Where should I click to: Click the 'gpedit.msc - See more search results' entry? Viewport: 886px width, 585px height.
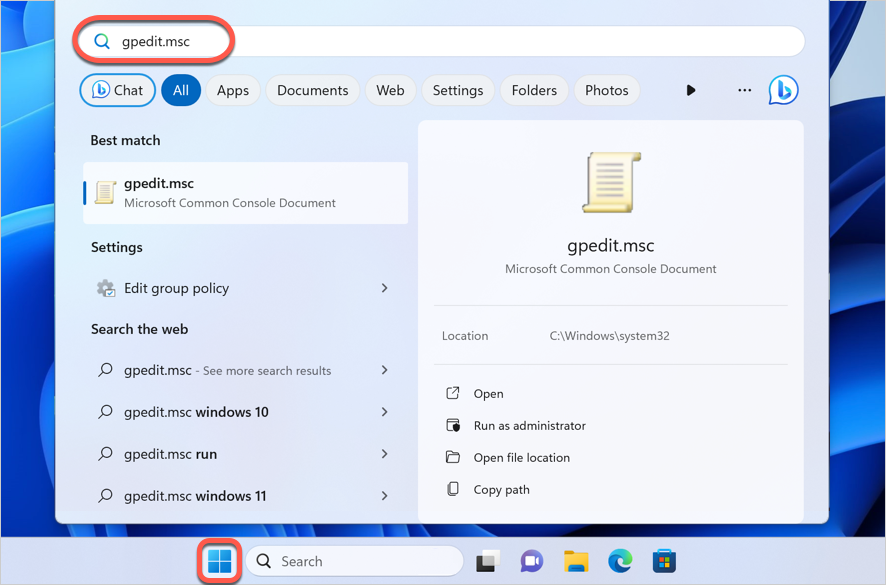tap(245, 370)
